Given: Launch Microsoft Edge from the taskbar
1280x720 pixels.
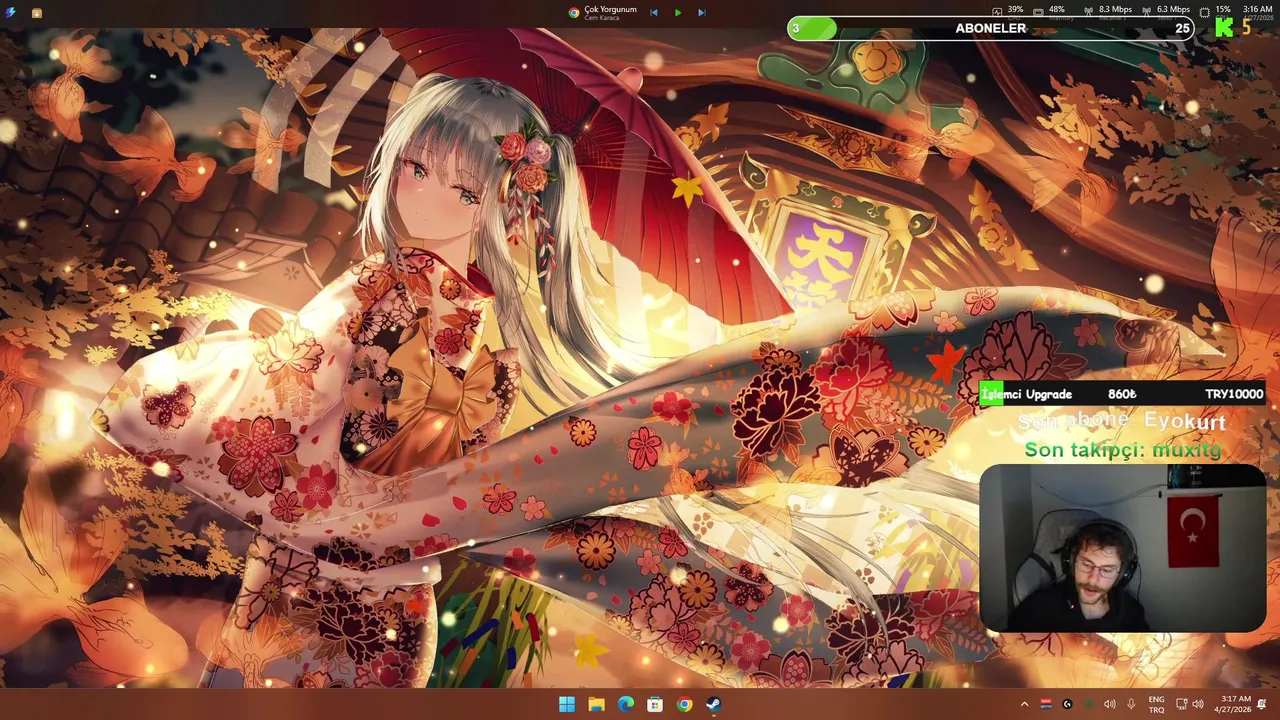Looking at the screenshot, I should point(626,704).
